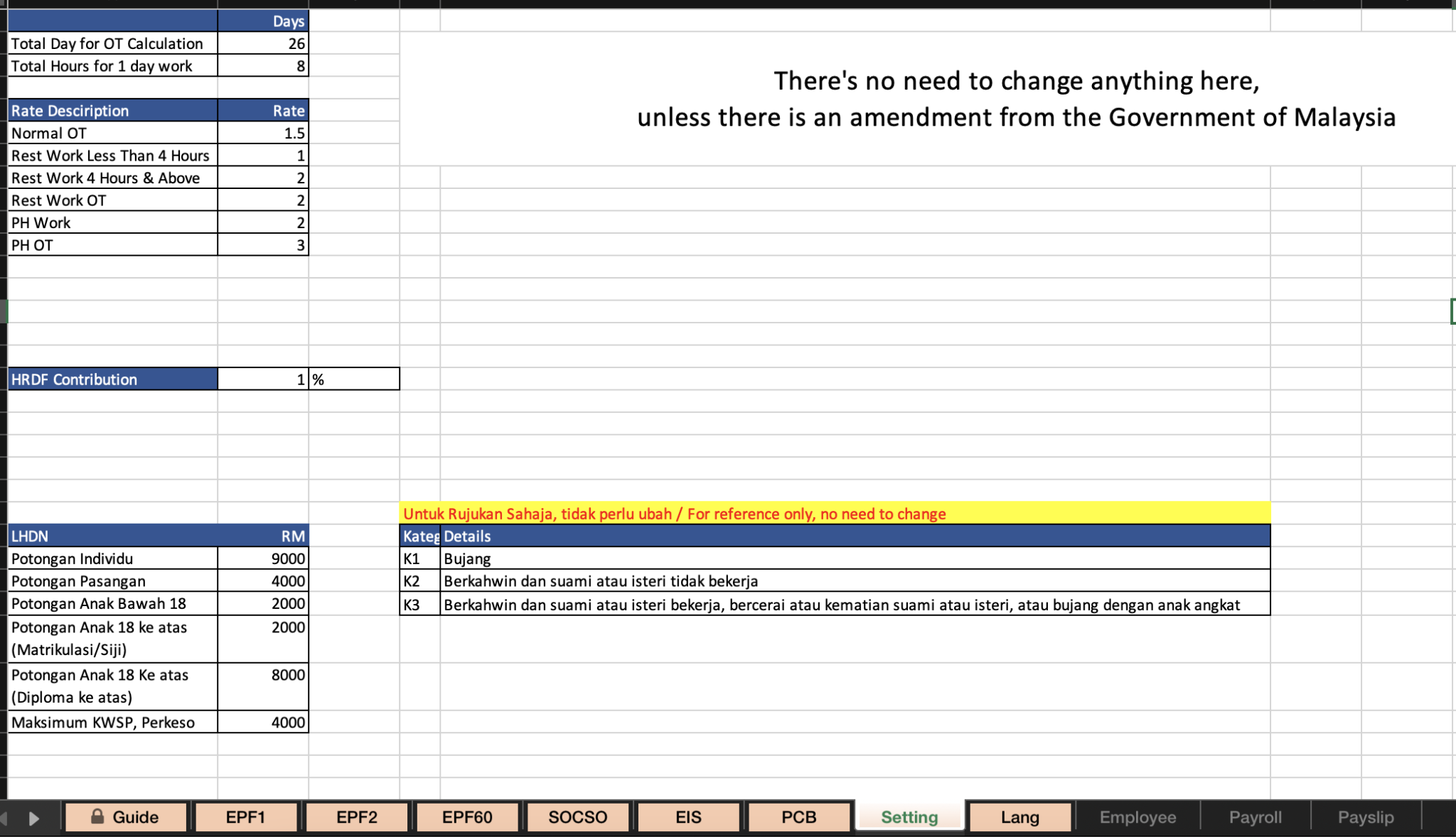This screenshot has height=837, width=1456.
Task: Click the Potongan Individu 9000 cell
Action: pos(262,558)
